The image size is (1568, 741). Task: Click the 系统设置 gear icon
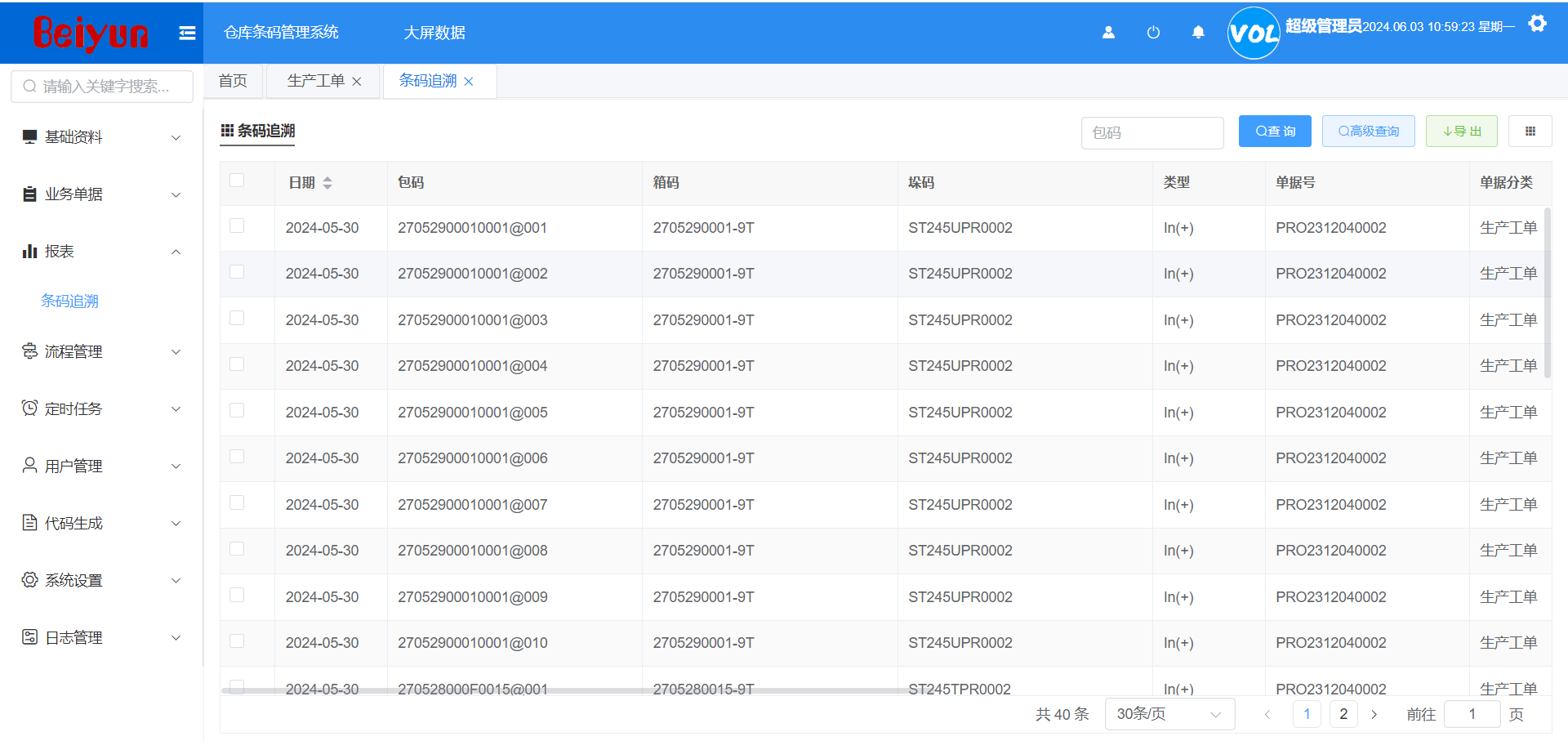pyautogui.click(x=29, y=580)
